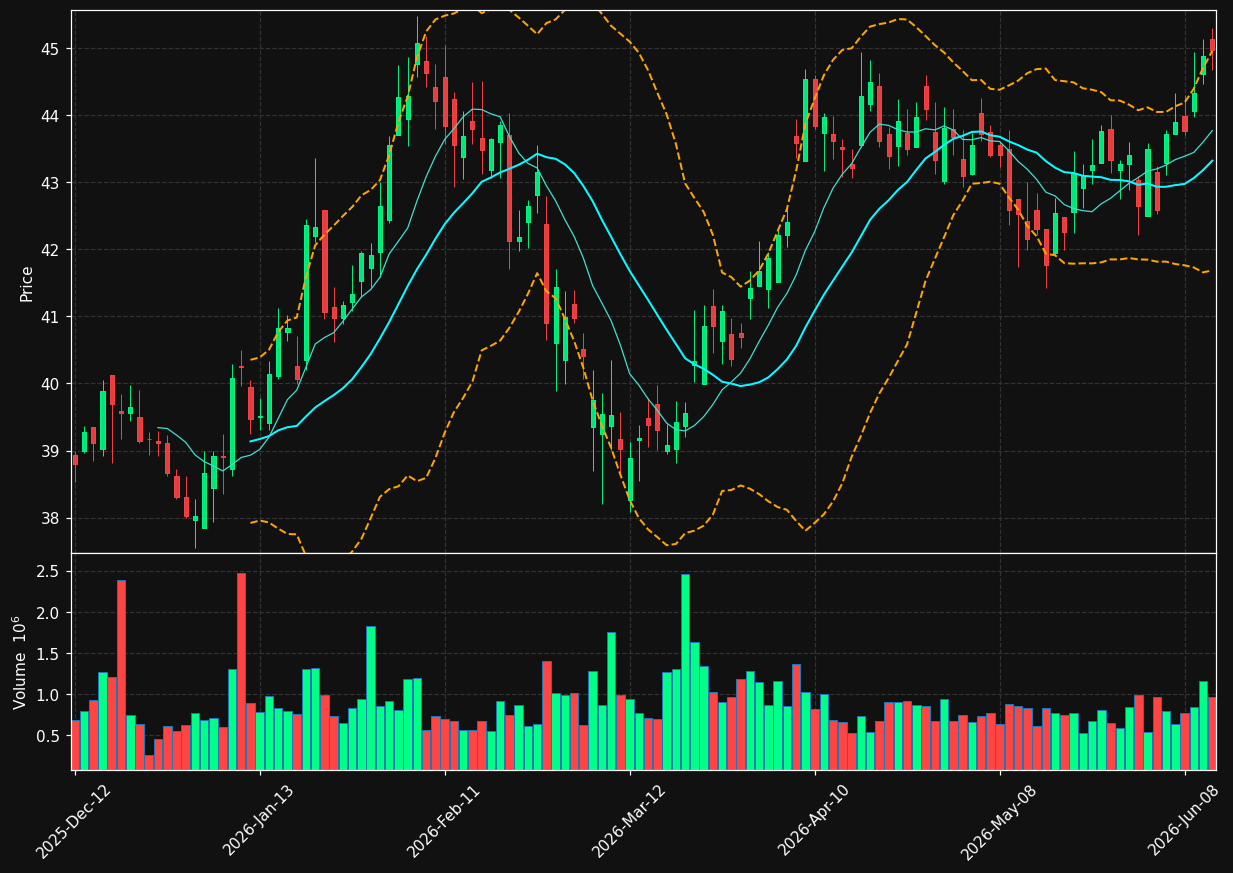Click the tallest red volume bar after Jan-13 gridline
Image resolution: width=1233 pixels, height=873 pixels.
(x=547, y=715)
